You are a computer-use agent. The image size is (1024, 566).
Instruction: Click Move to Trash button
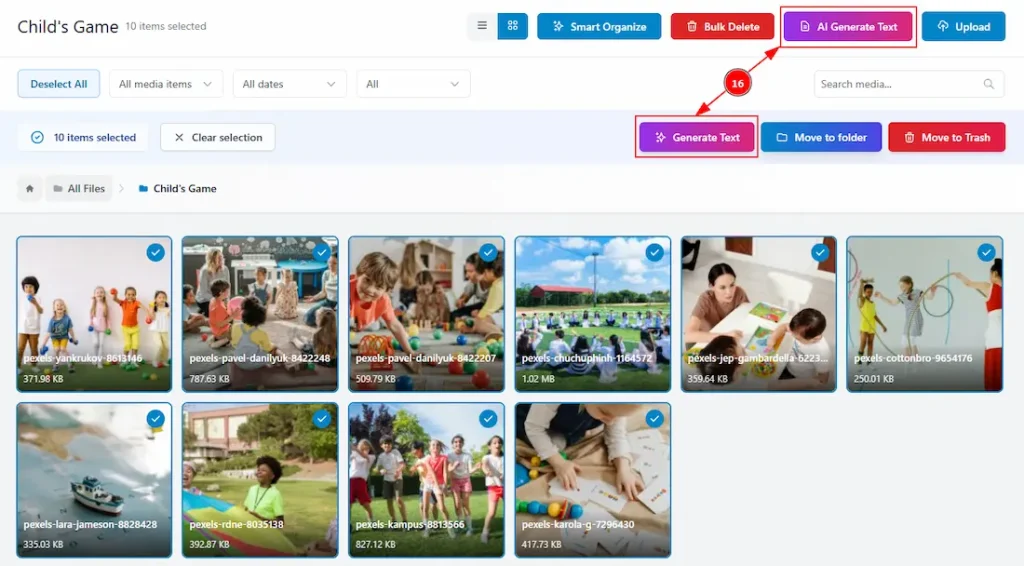coord(946,138)
